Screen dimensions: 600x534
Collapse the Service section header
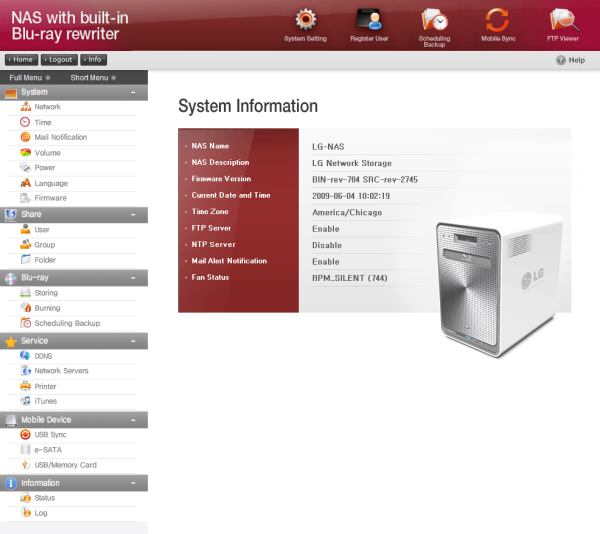tap(133, 341)
